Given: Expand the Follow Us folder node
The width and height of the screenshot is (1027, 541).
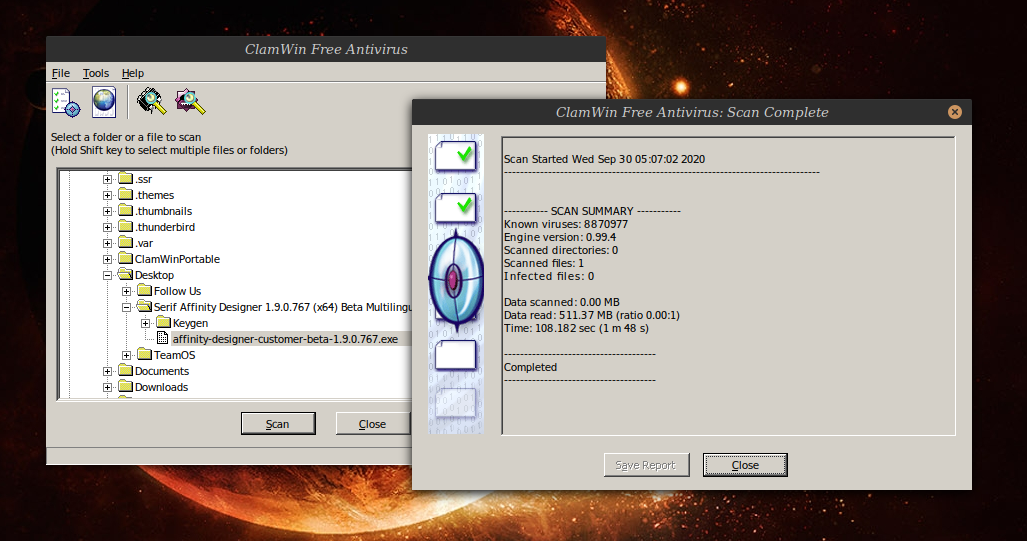Looking at the screenshot, I should point(126,291).
